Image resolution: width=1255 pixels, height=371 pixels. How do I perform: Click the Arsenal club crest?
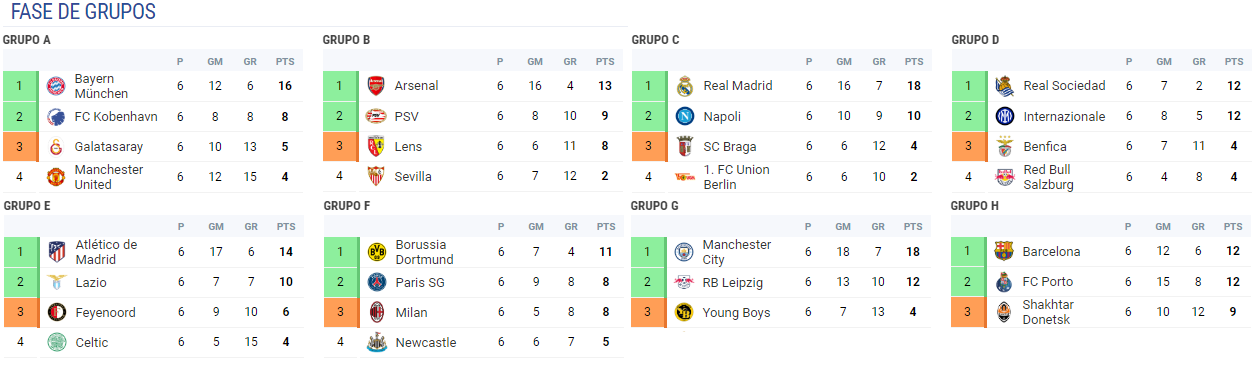point(376,86)
